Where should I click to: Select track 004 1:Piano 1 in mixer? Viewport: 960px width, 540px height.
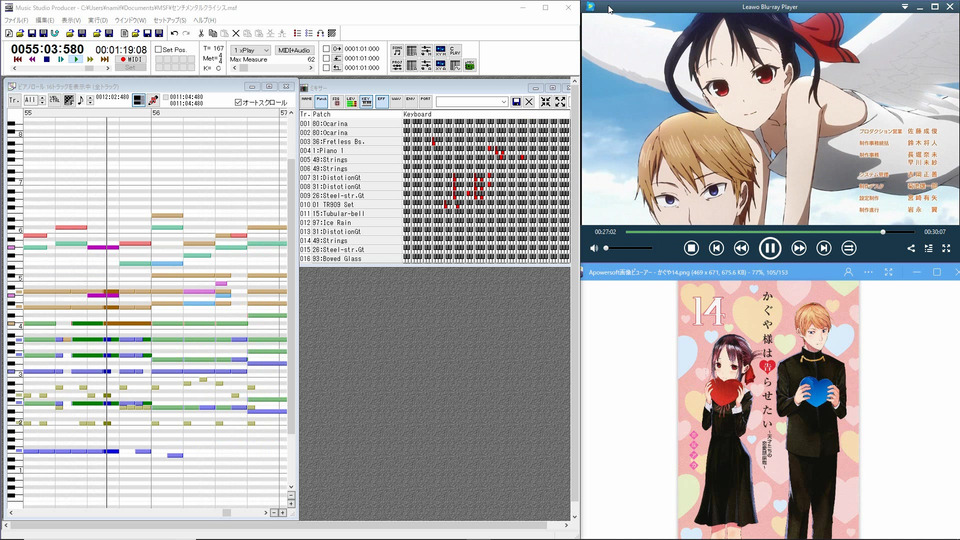coord(350,150)
